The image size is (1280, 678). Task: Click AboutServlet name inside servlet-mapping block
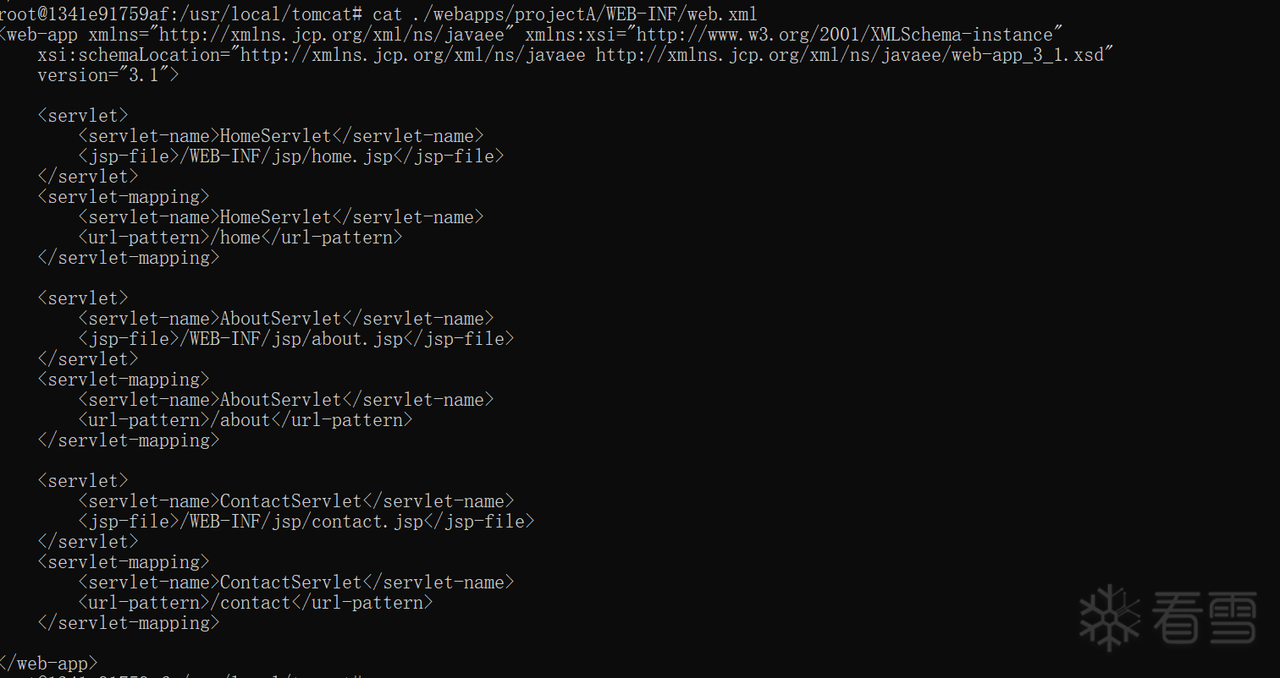(x=281, y=400)
